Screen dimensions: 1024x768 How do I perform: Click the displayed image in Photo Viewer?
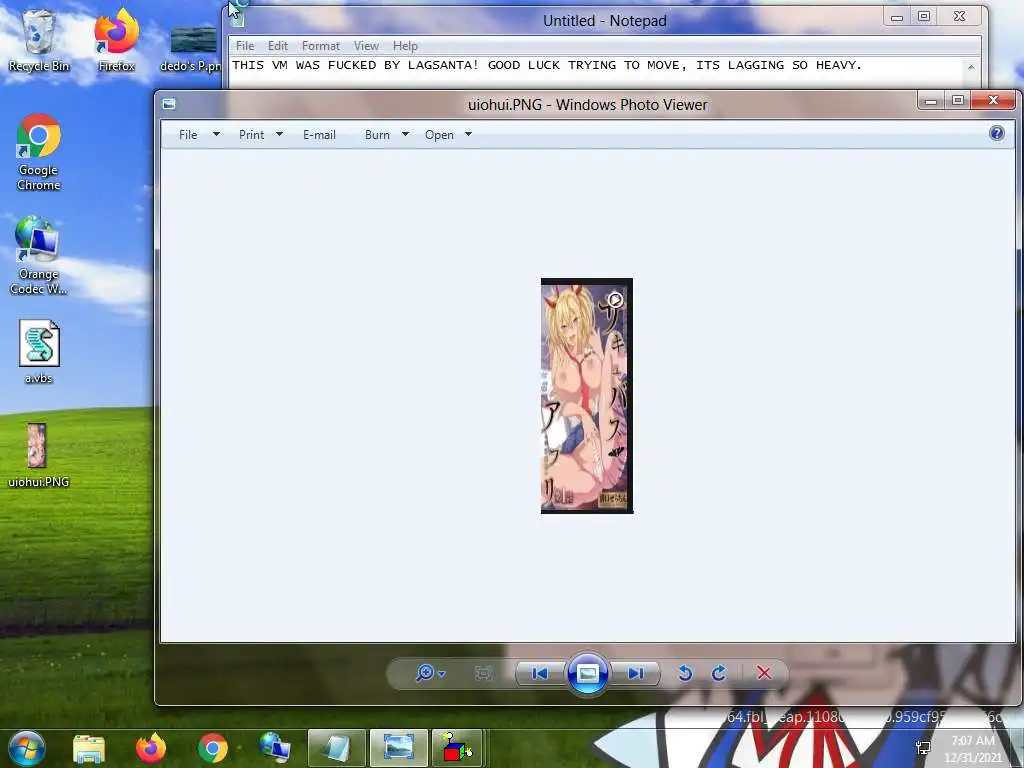point(586,396)
